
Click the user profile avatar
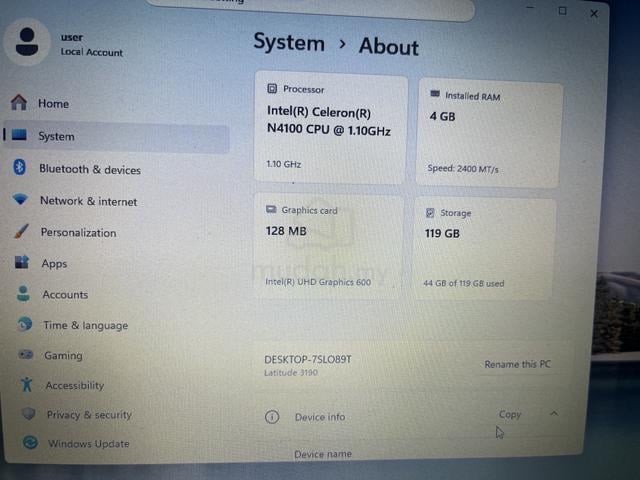pos(27,42)
